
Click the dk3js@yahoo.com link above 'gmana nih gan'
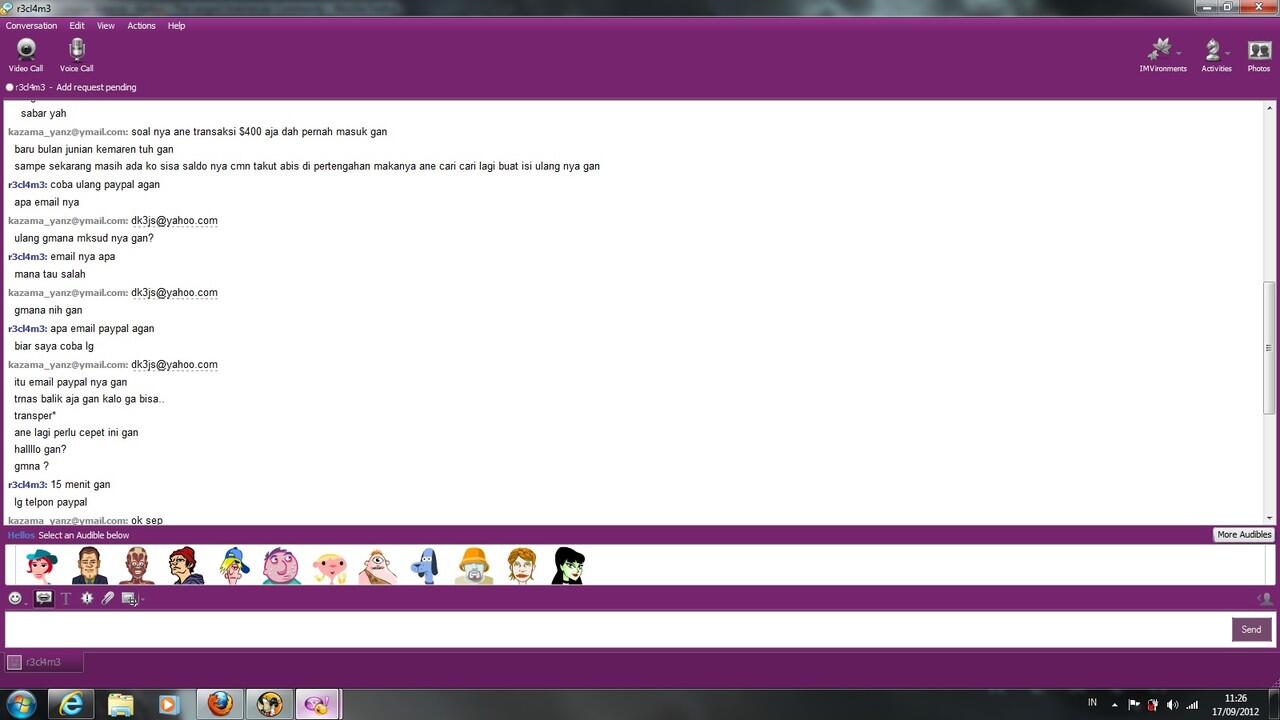pyautogui.click(x=174, y=293)
